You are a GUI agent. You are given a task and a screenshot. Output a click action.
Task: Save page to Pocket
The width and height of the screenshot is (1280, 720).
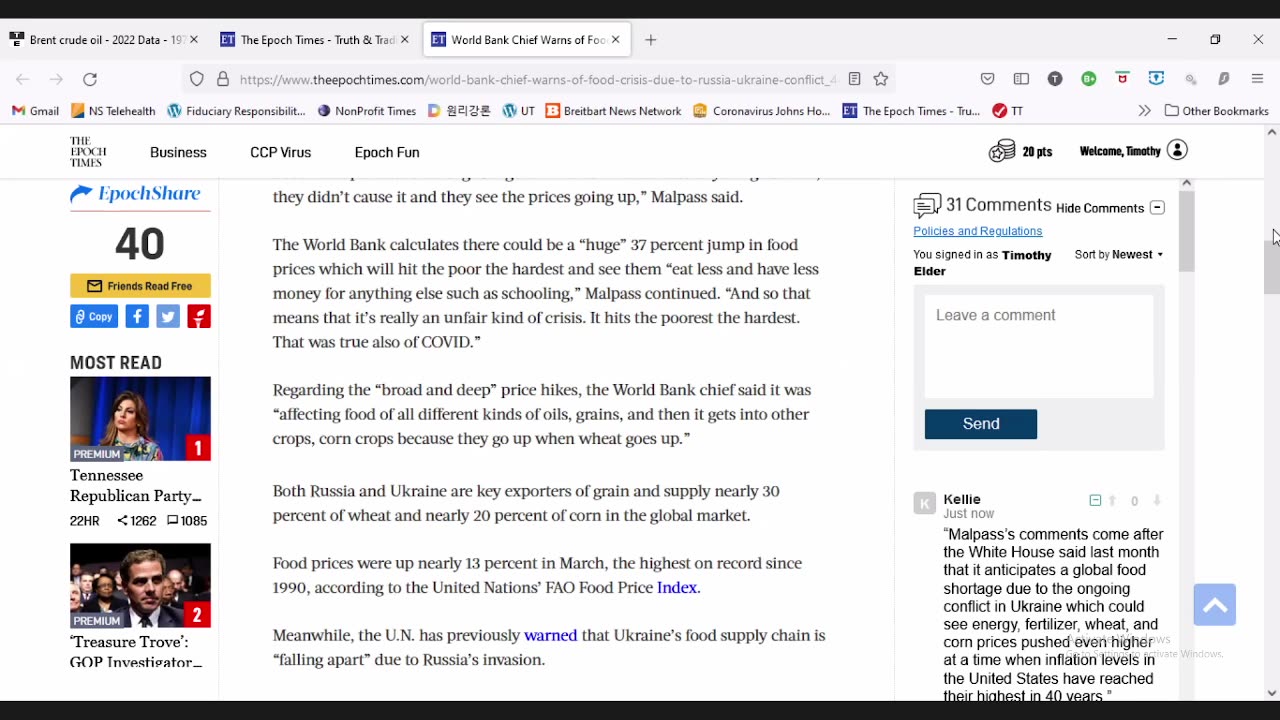click(x=988, y=79)
